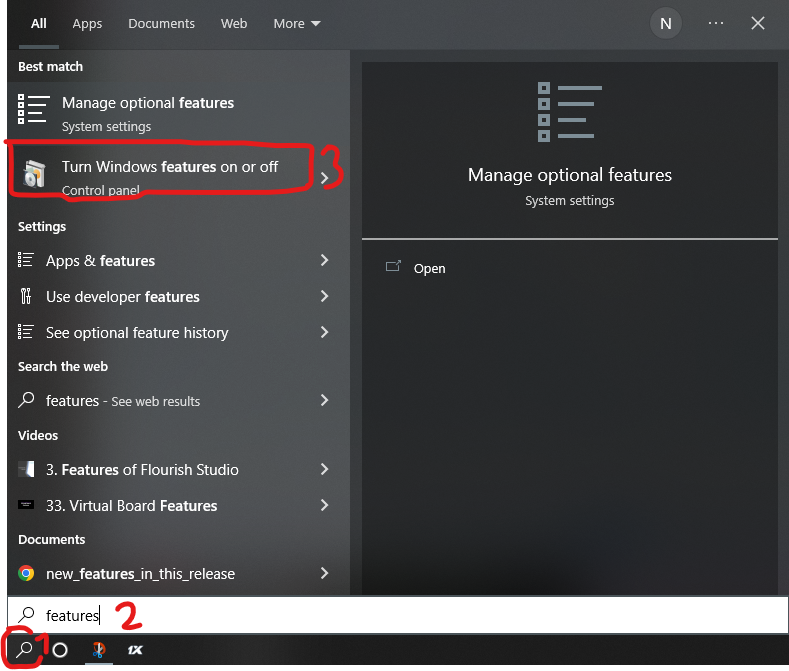
Task: Expand Apps & features result arrow
Action: click(325, 260)
